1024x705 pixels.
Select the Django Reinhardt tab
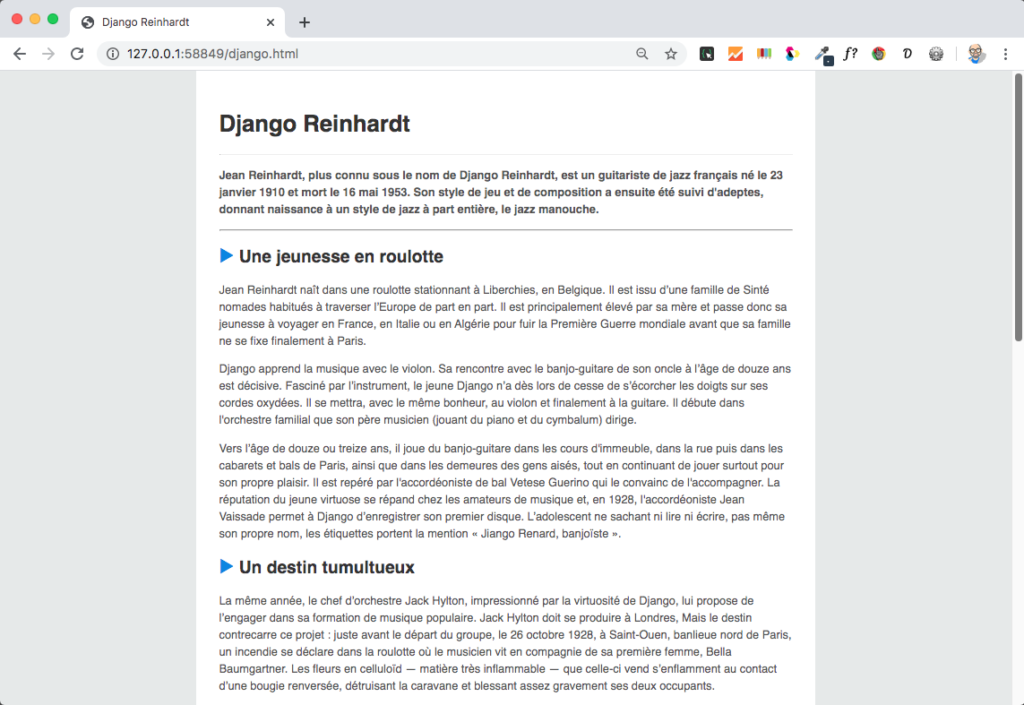pos(177,22)
